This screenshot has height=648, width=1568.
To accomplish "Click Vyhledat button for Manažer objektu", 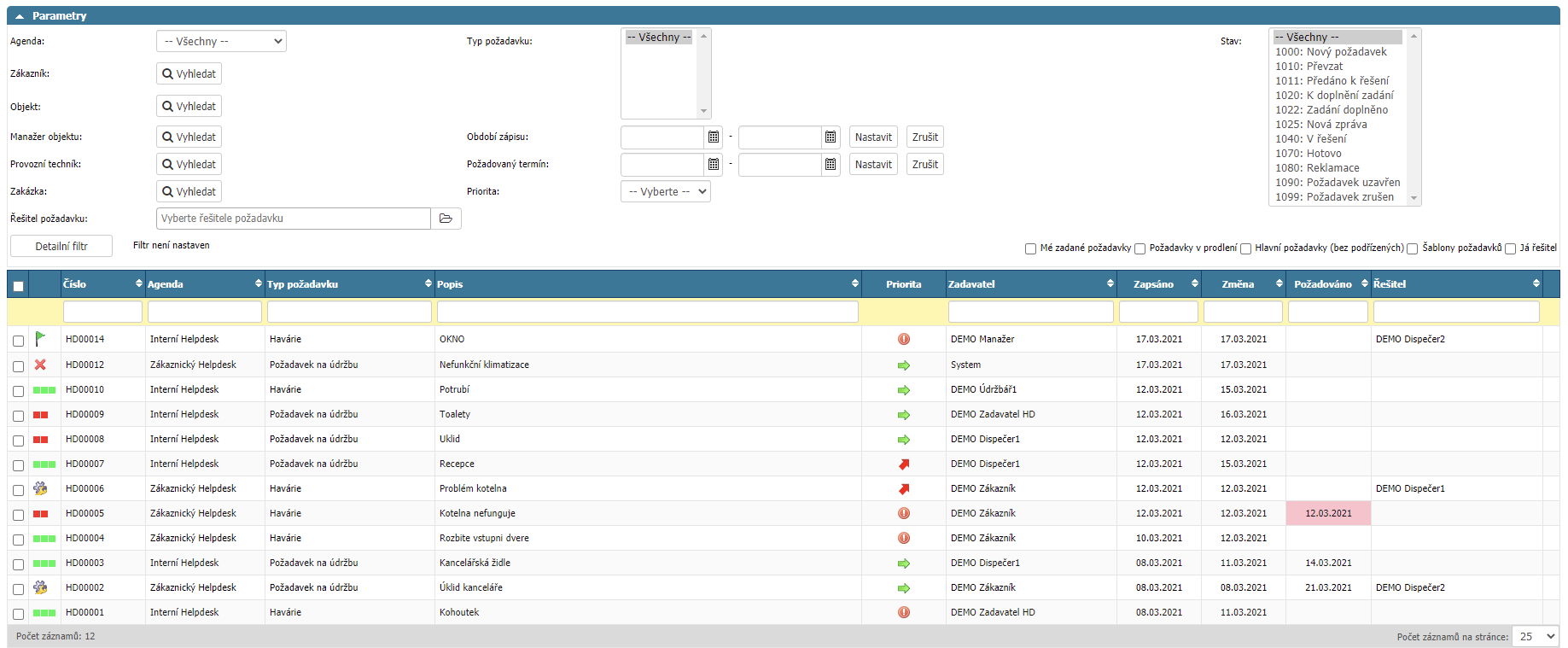I will click(x=189, y=137).
